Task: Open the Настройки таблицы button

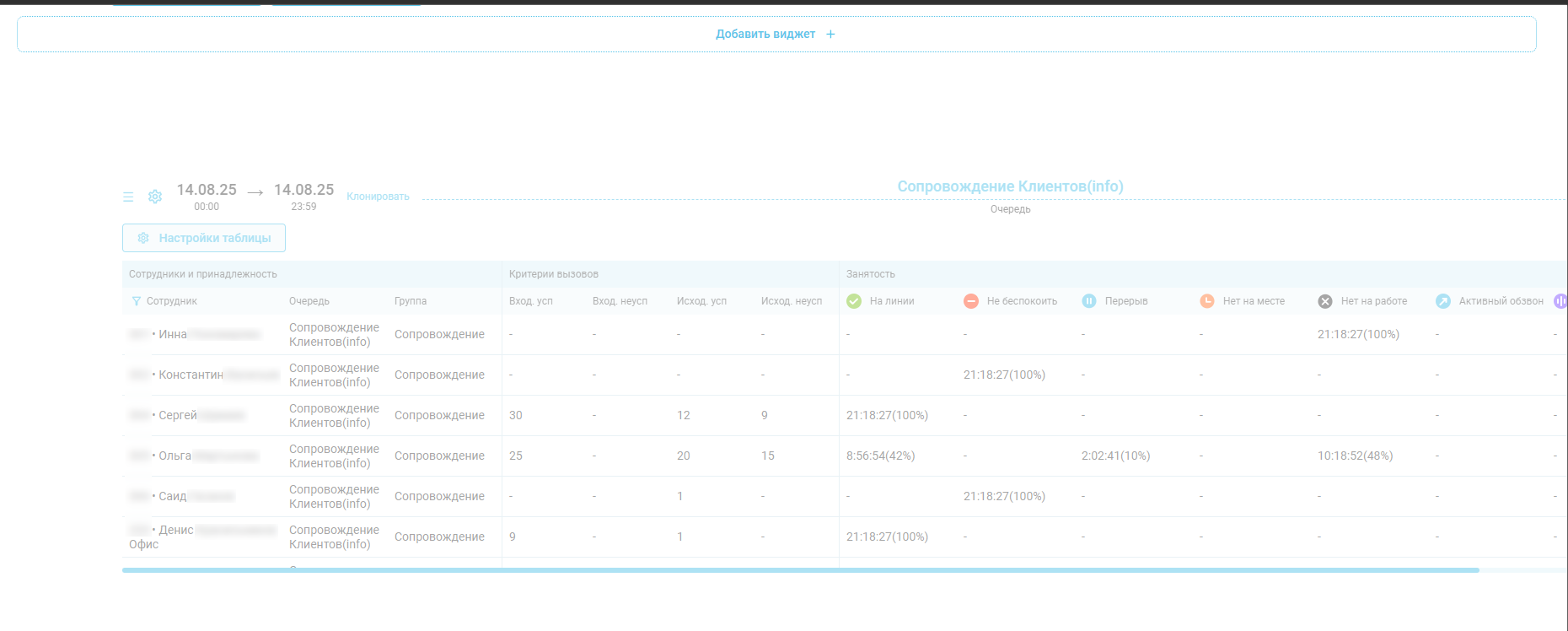Action: pos(204,238)
